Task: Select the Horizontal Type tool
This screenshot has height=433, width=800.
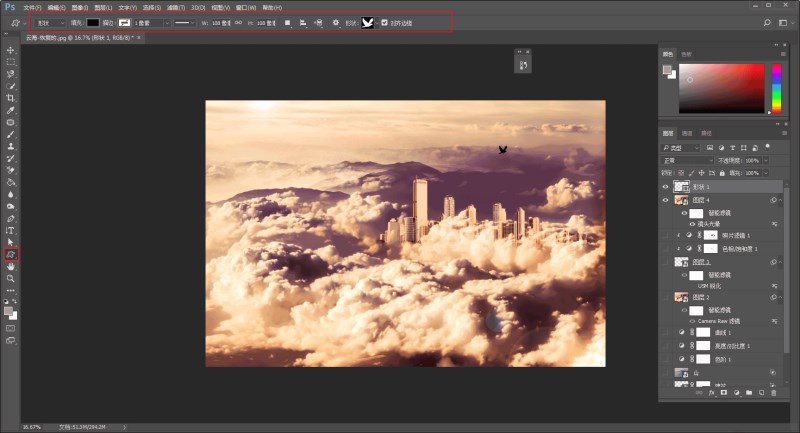Action: 11,230
